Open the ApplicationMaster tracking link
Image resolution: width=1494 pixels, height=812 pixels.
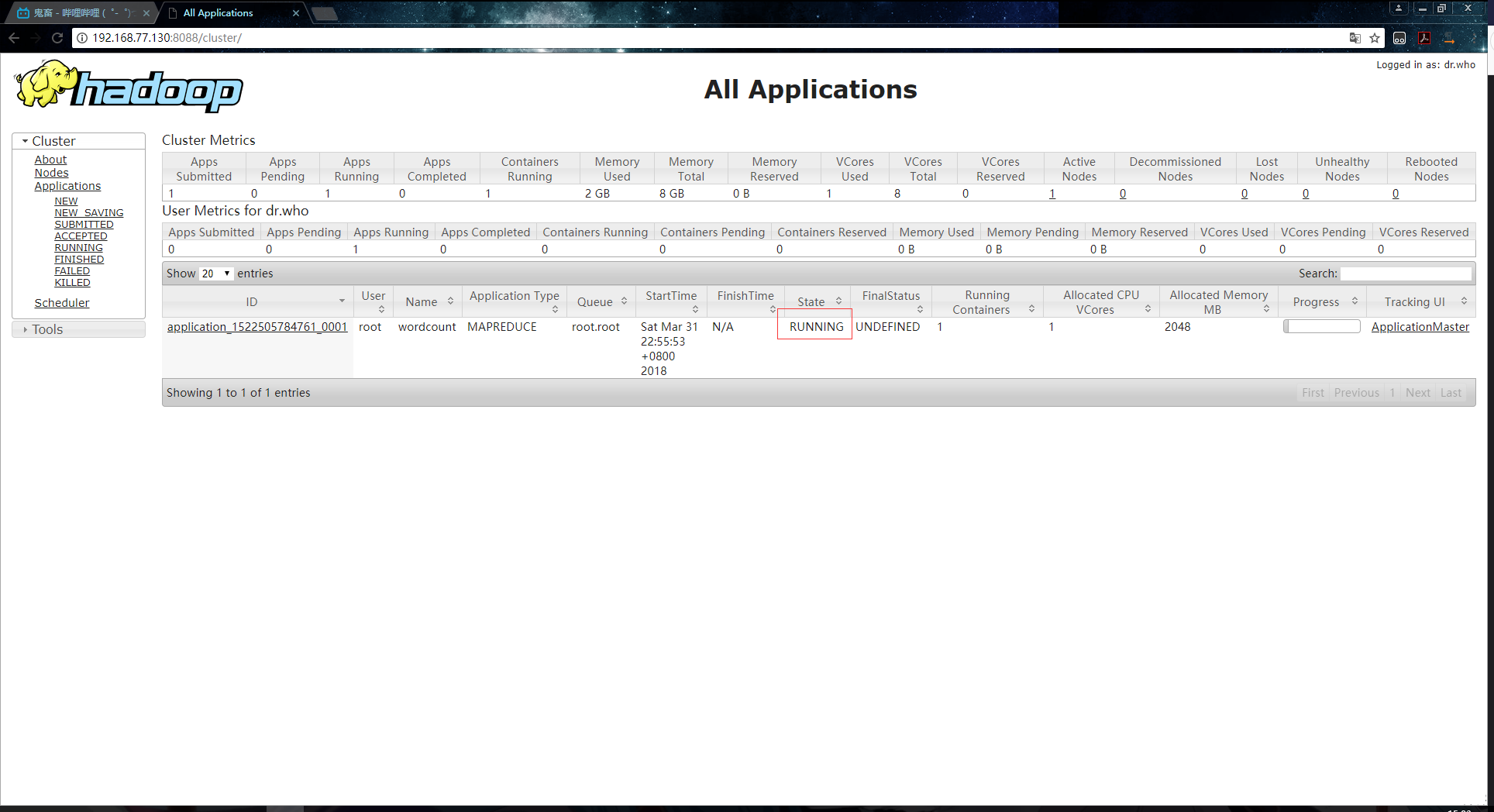click(x=1420, y=327)
